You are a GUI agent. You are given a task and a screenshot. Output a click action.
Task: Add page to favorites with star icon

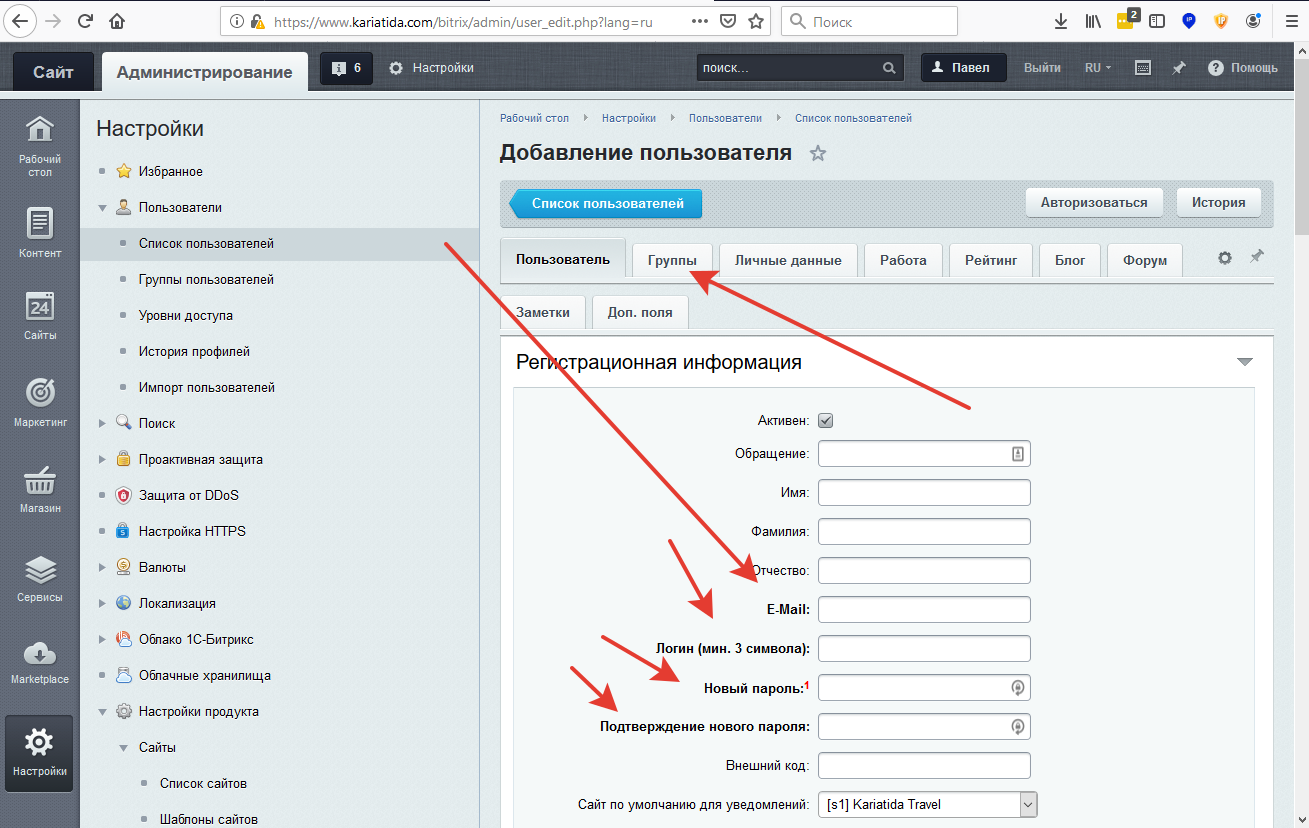(x=818, y=153)
